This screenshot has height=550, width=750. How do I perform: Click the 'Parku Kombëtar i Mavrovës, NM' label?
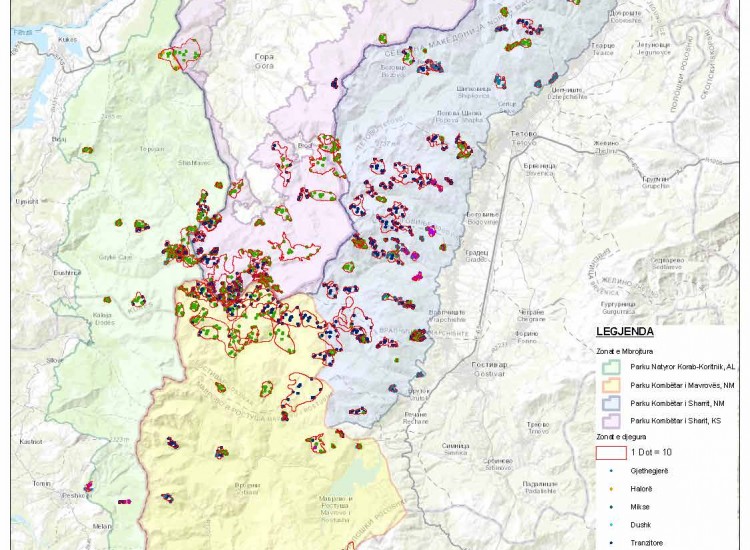tap(682, 385)
